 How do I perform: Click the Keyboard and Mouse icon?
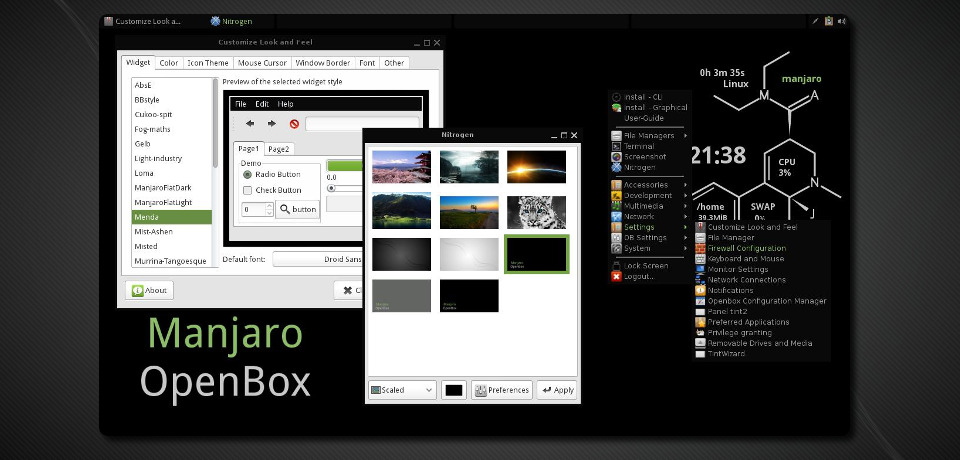pyautogui.click(x=700, y=258)
